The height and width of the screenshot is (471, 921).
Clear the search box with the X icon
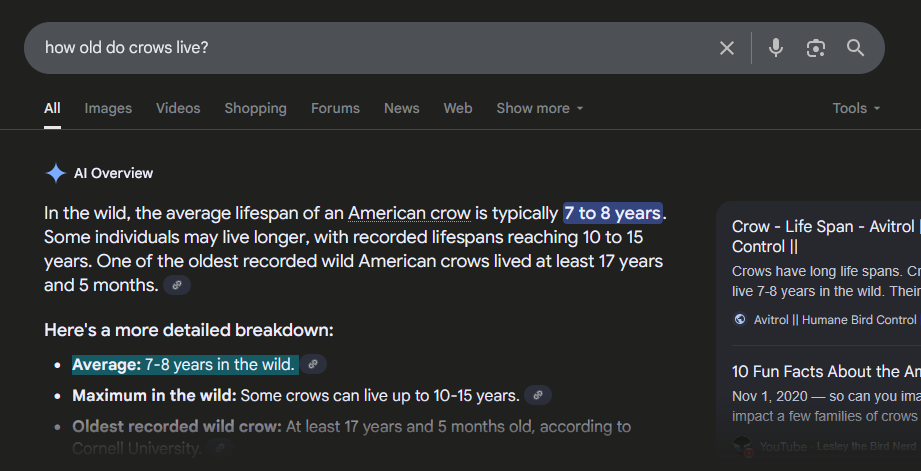[x=727, y=48]
